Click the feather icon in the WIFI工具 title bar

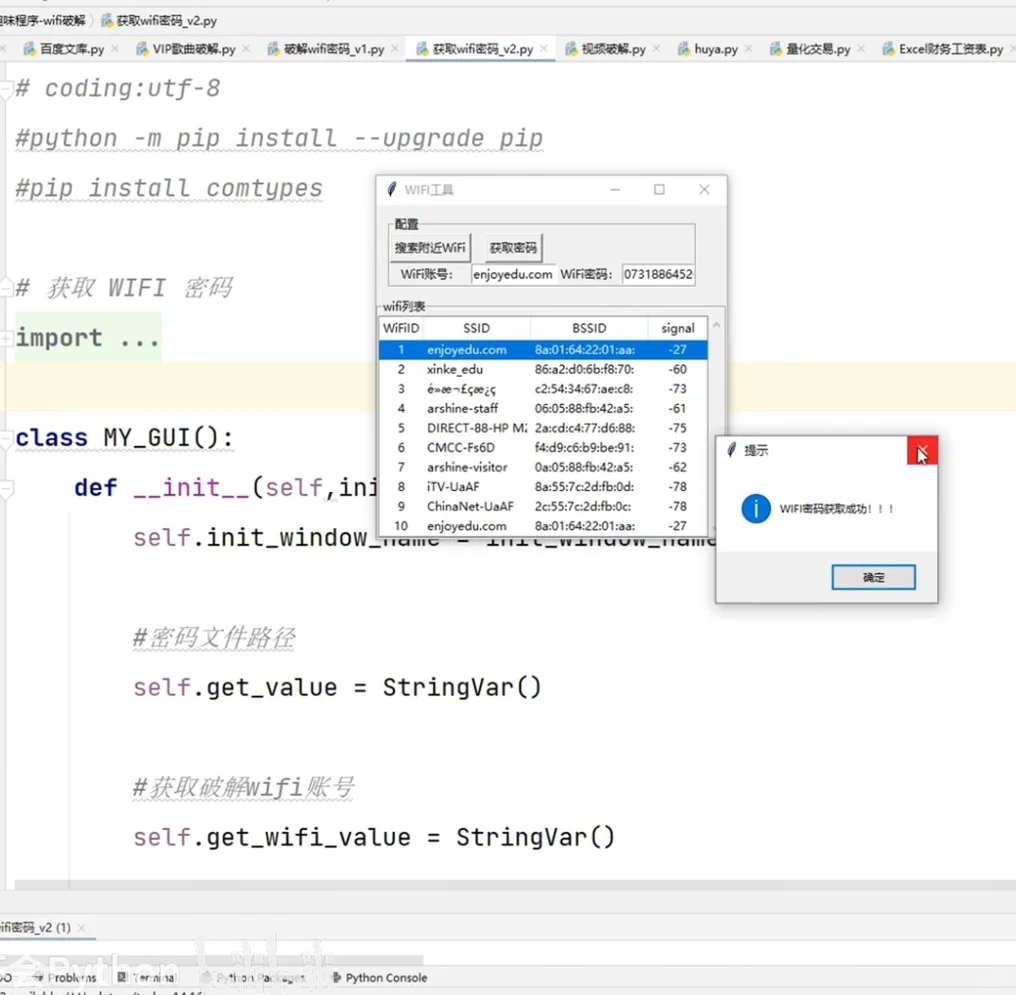tap(391, 189)
